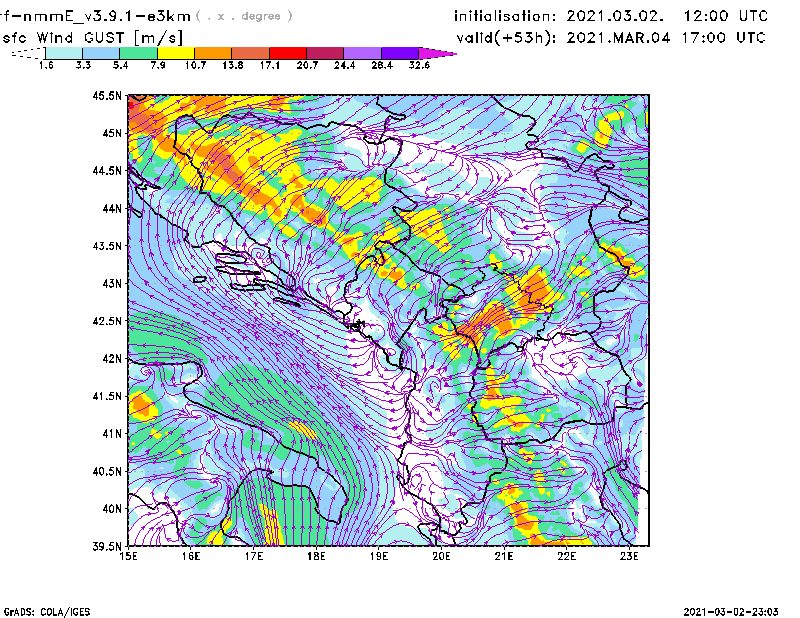800x618 pixels.
Task: Click the initialisation date '2021.03.02.'
Action: pos(615,16)
